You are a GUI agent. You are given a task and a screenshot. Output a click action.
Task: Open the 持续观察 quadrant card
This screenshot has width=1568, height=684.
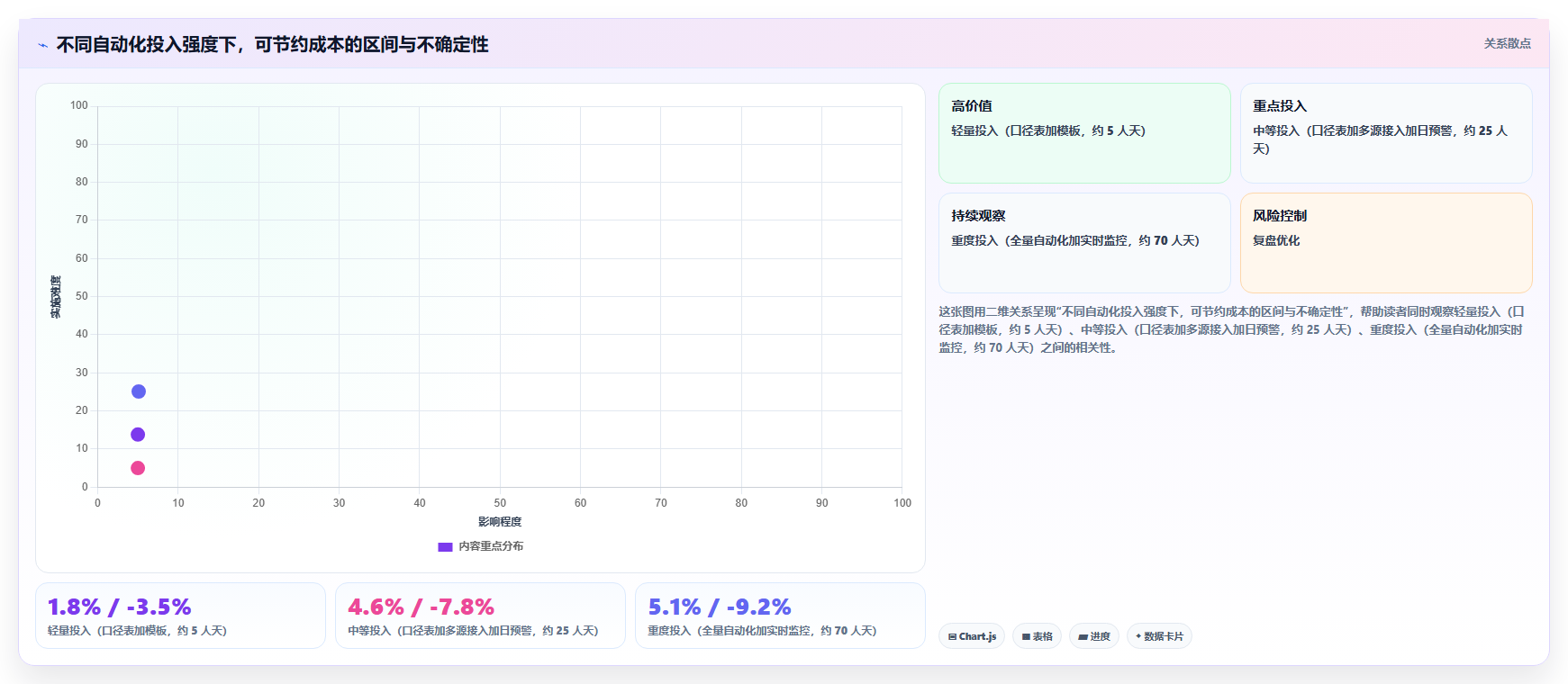[x=1084, y=243]
